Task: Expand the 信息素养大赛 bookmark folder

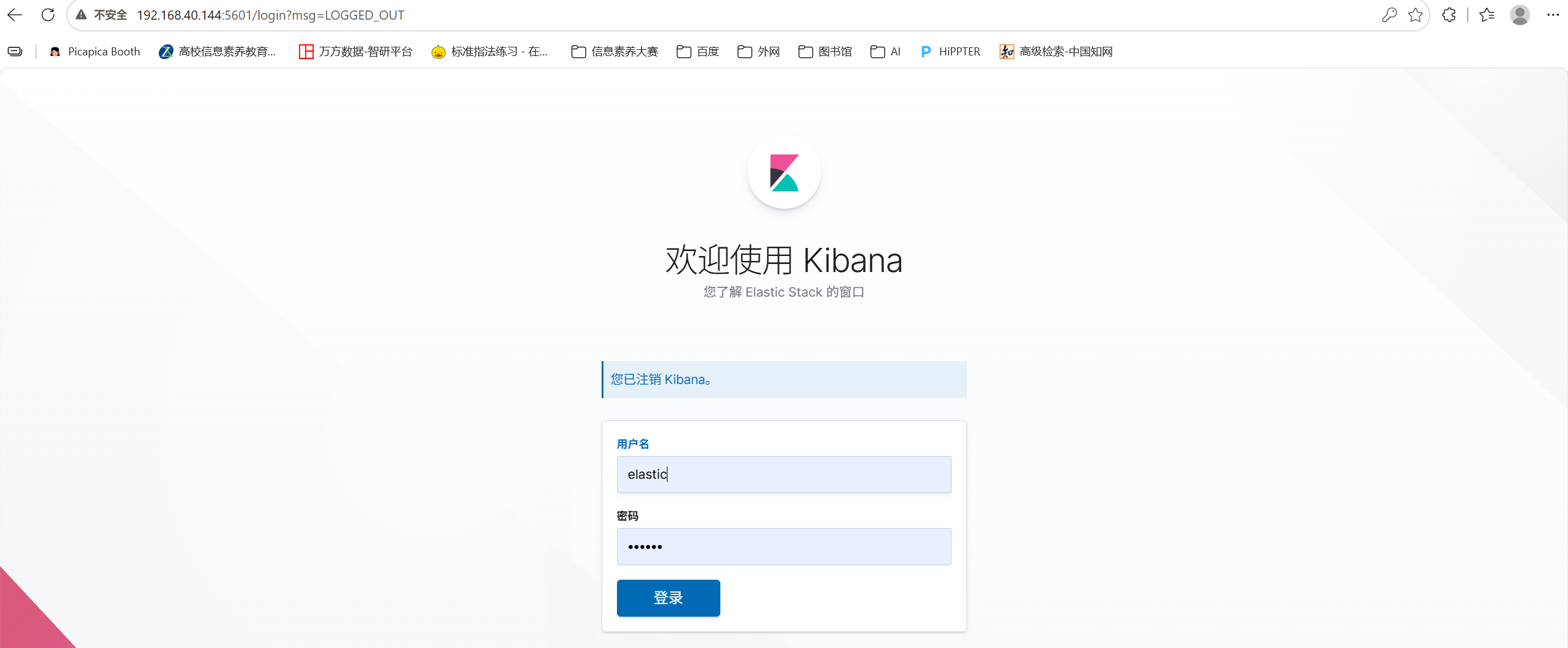Action: pyautogui.click(x=615, y=52)
